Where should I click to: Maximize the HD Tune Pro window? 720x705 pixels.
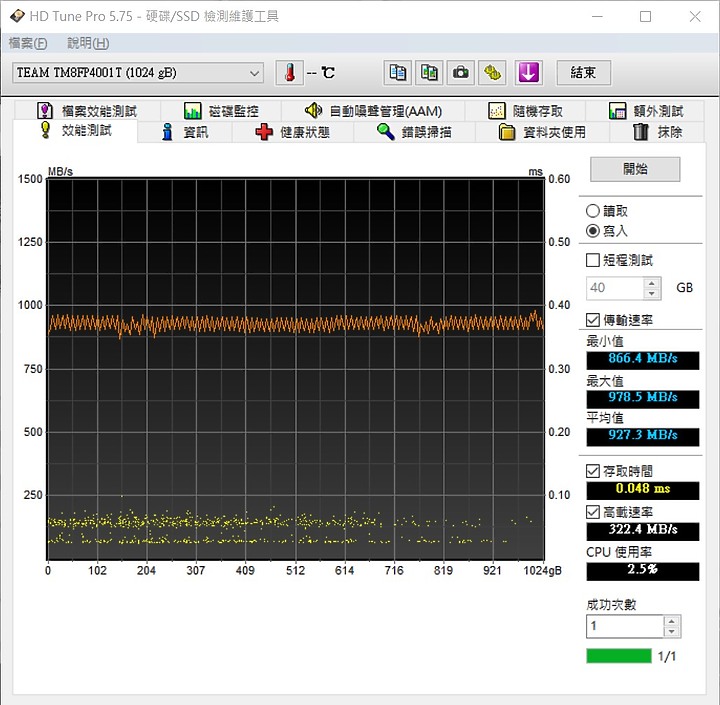click(646, 17)
